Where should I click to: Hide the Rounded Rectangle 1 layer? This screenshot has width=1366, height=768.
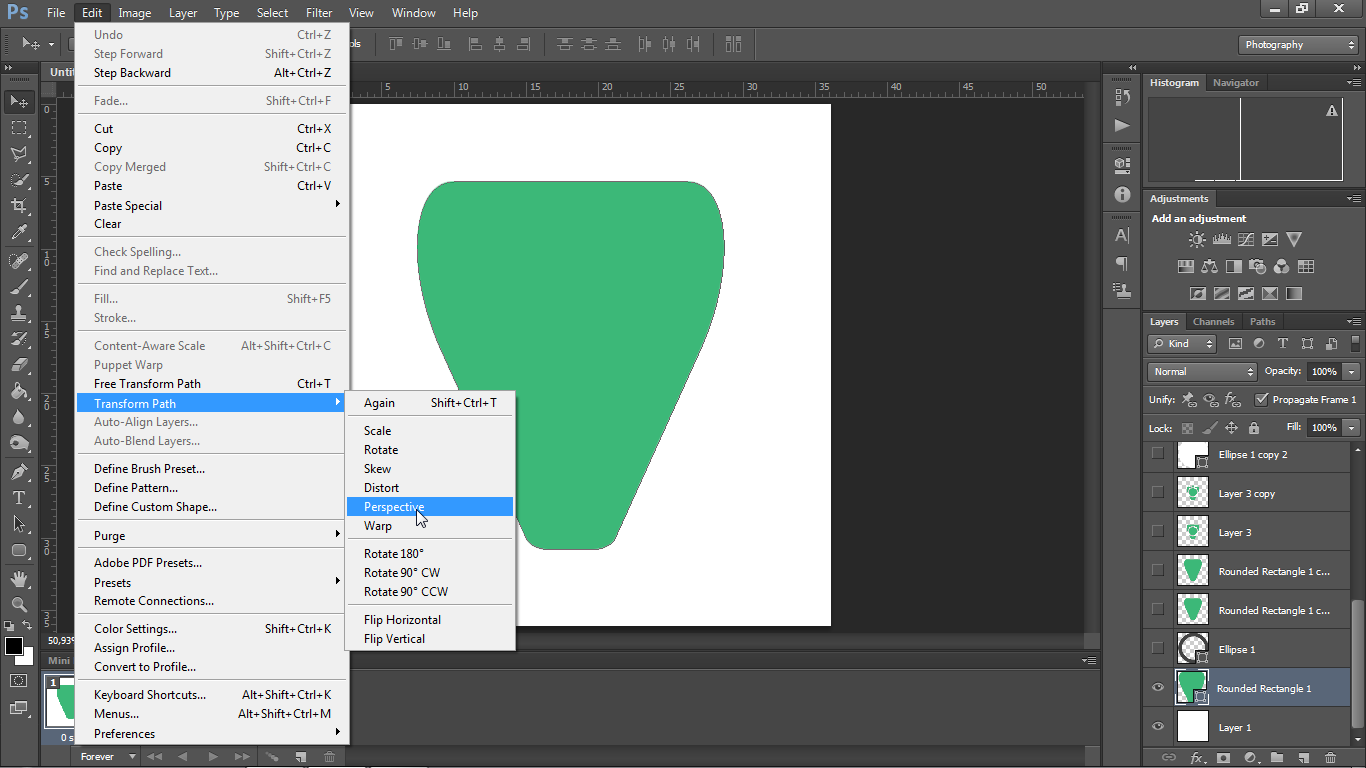[x=1158, y=688]
